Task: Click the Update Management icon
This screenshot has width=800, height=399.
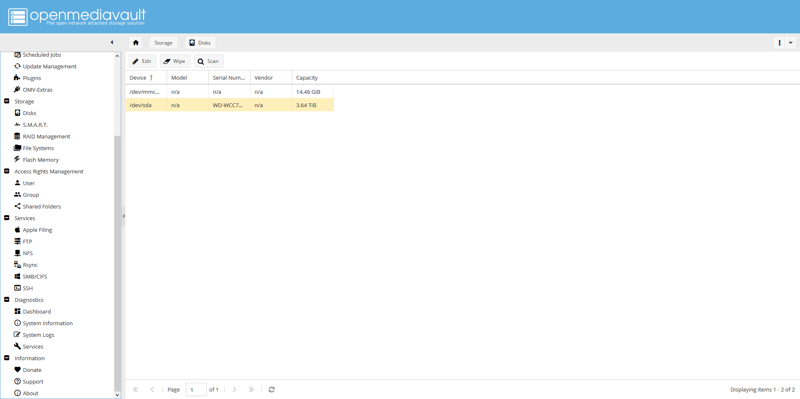Action: click(17, 66)
